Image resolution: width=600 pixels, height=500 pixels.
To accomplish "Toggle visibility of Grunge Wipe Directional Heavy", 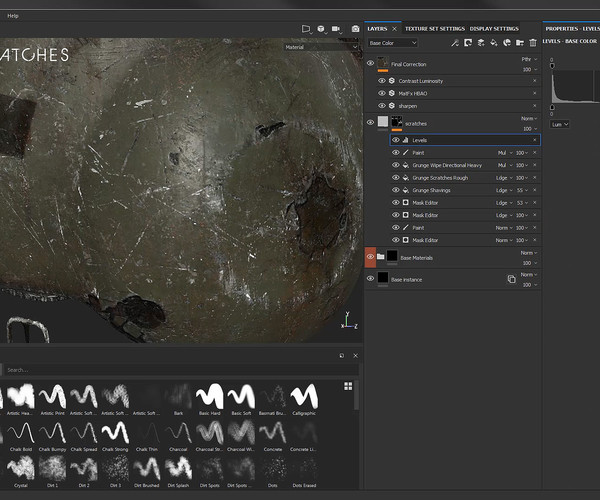I will click(396, 165).
